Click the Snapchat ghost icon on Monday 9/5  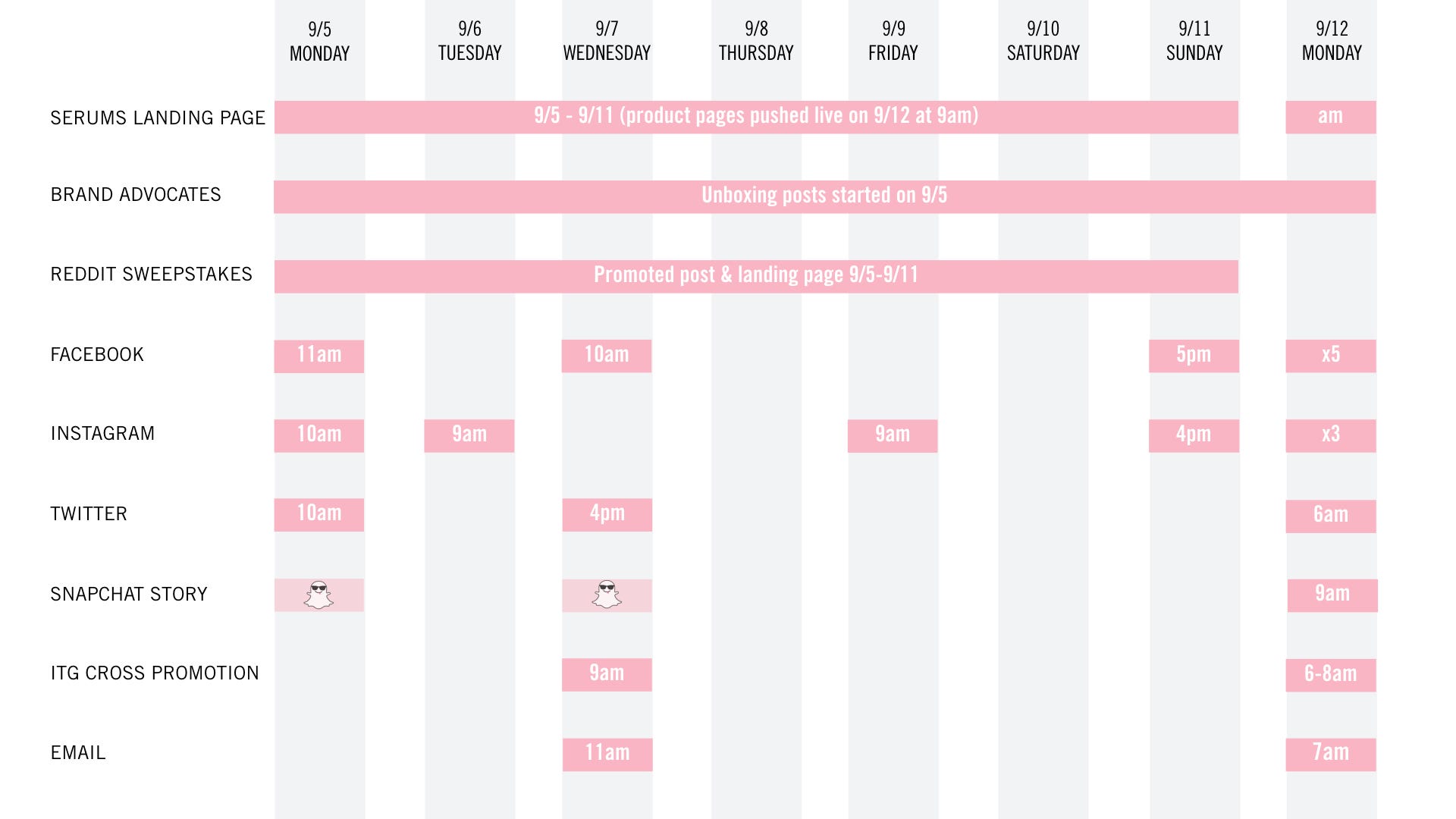coord(318,595)
